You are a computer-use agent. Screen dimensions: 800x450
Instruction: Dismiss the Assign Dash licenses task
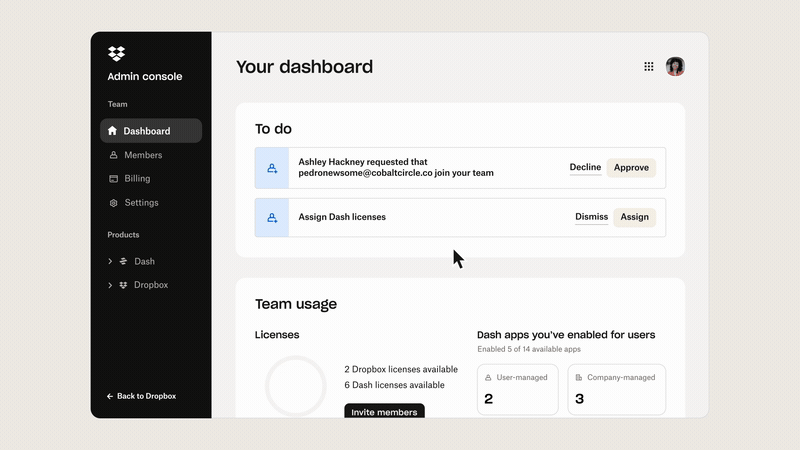point(591,217)
